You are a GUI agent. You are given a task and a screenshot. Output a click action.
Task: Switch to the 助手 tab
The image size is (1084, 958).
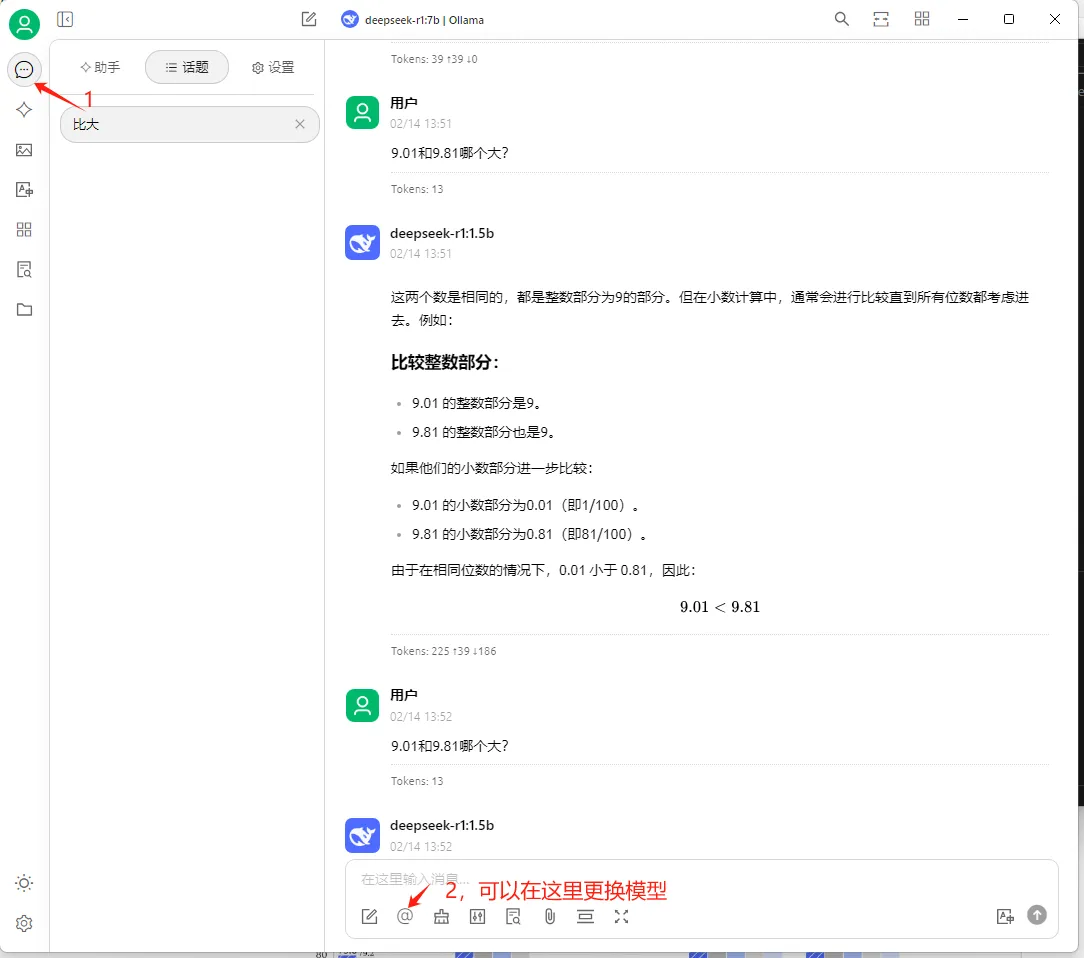click(99, 67)
